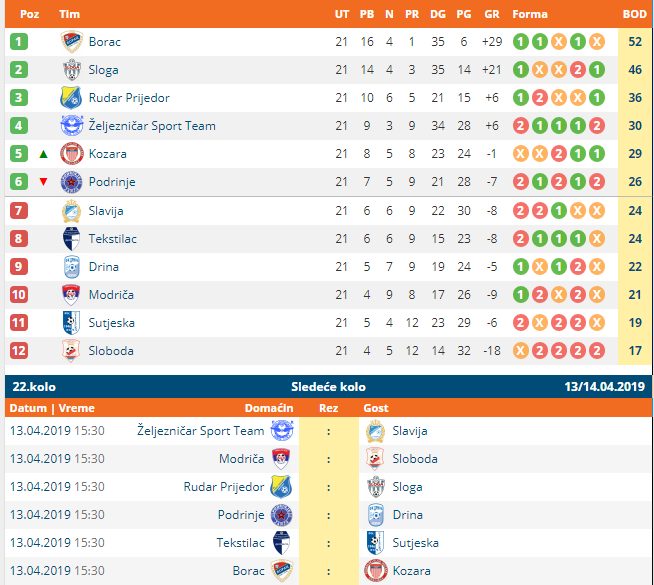The height and width of the screenshot is (585, 654).
Task: Click the Sloboda crest in standings table
Action: click(x=71, y=351)
